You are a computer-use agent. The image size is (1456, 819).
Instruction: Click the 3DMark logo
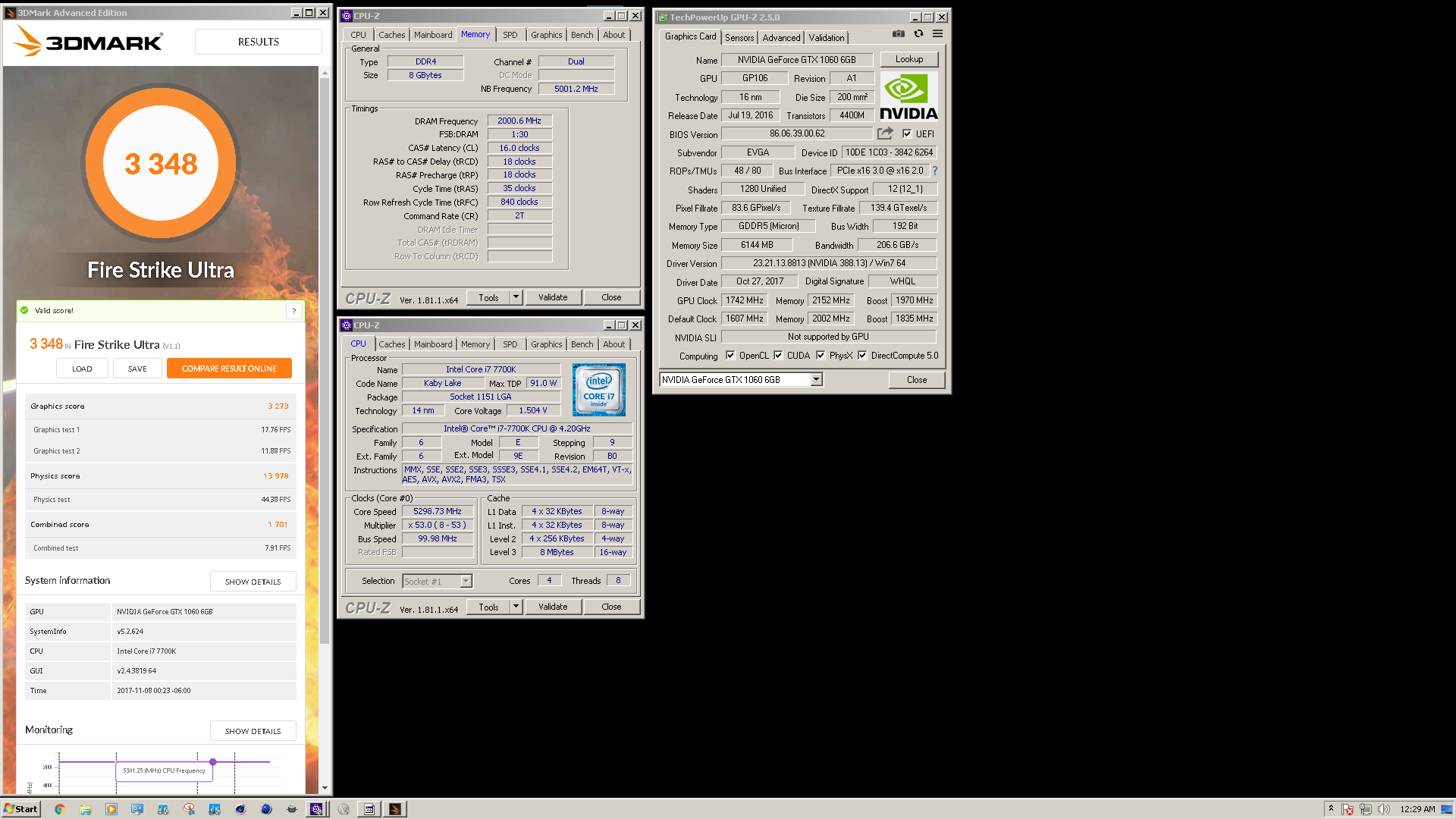(88, 40)
